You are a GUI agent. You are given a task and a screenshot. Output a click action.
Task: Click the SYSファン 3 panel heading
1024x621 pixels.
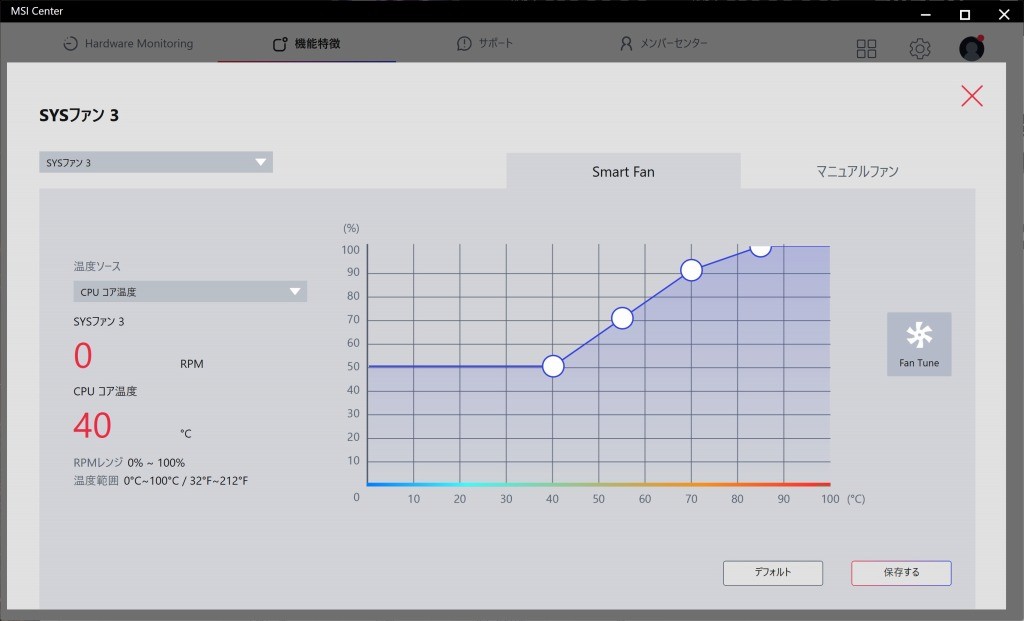click(79, 116)
